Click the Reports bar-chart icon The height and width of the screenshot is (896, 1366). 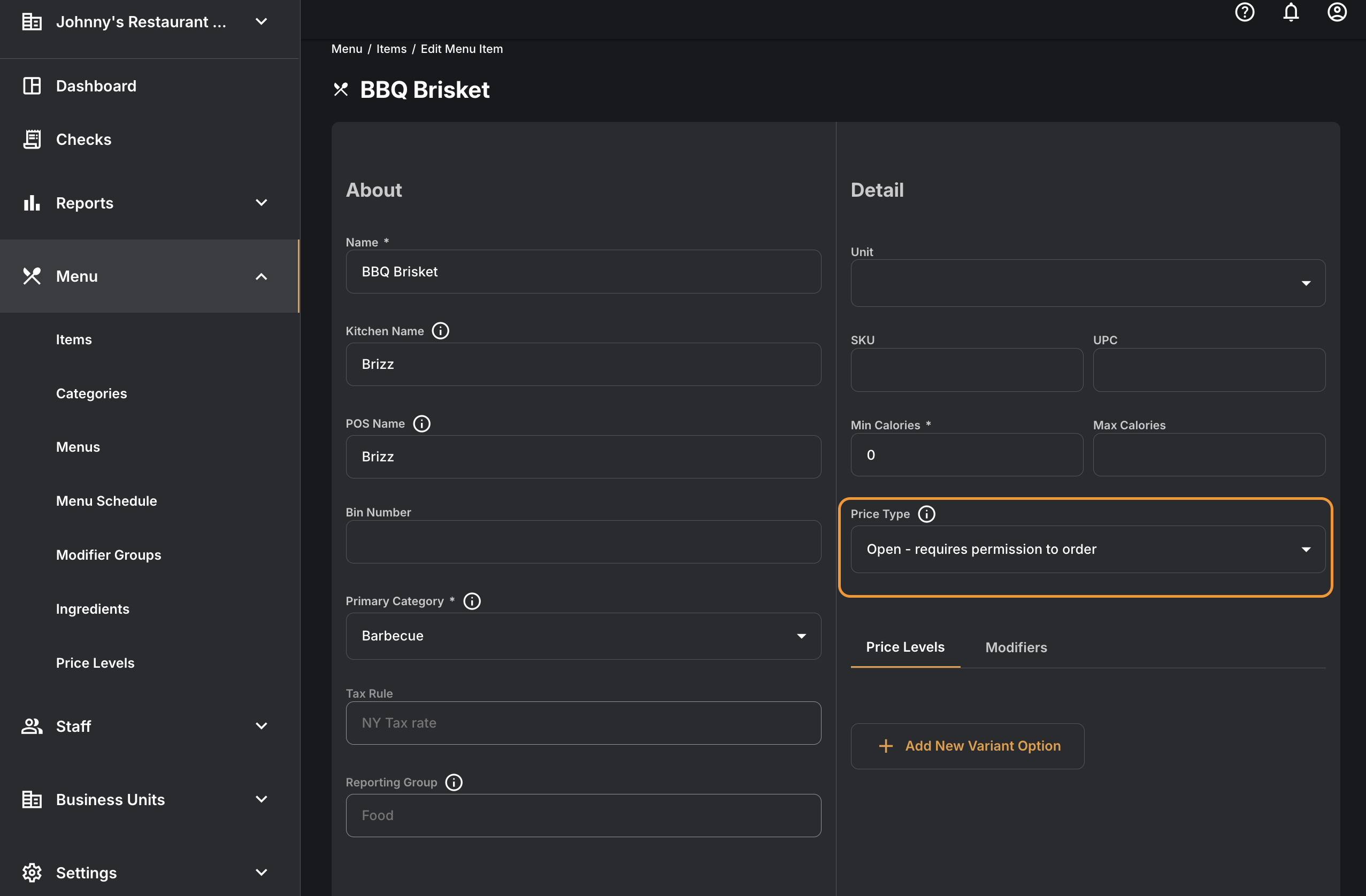32,203
